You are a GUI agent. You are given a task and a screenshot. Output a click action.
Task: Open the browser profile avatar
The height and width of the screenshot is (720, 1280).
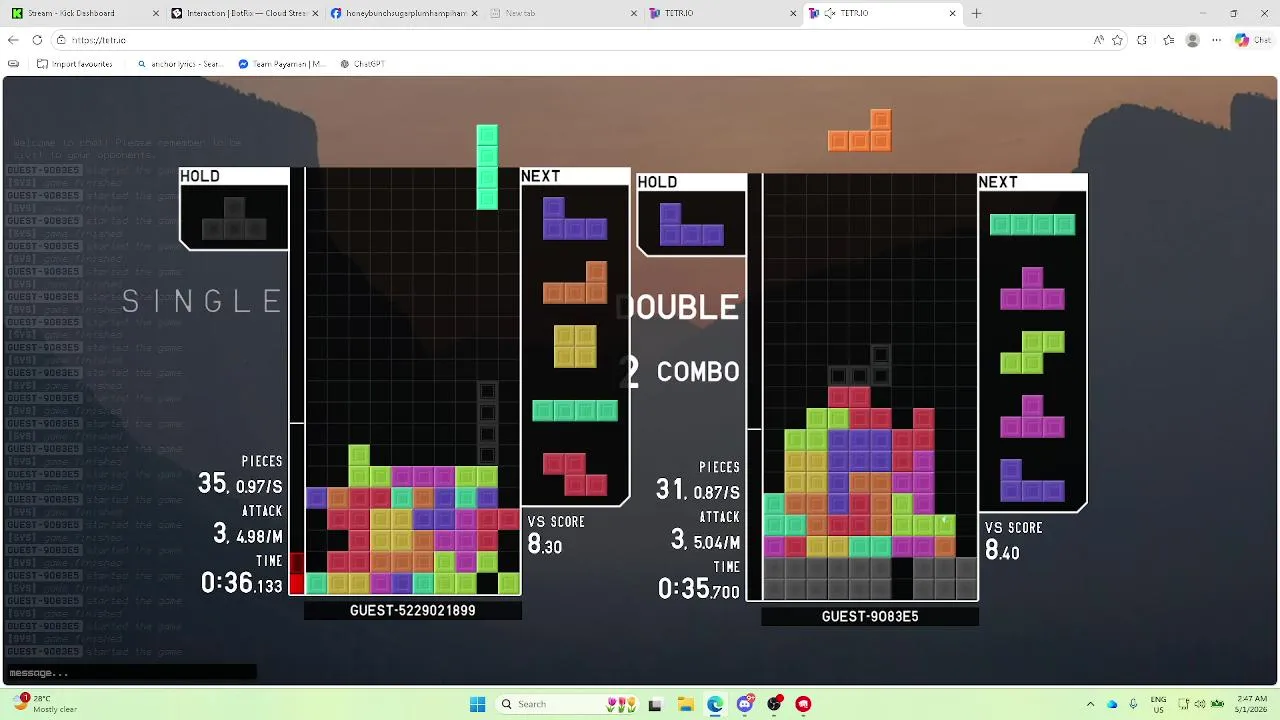click(x=1192, y=40)
